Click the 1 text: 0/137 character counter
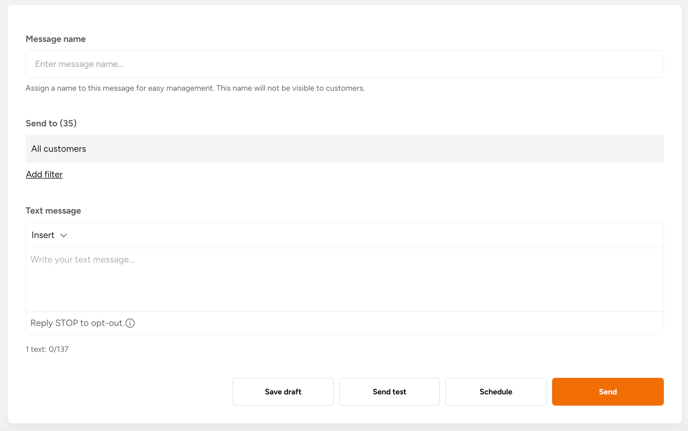This screenshot has height=431, width=688. click(47, 349)
